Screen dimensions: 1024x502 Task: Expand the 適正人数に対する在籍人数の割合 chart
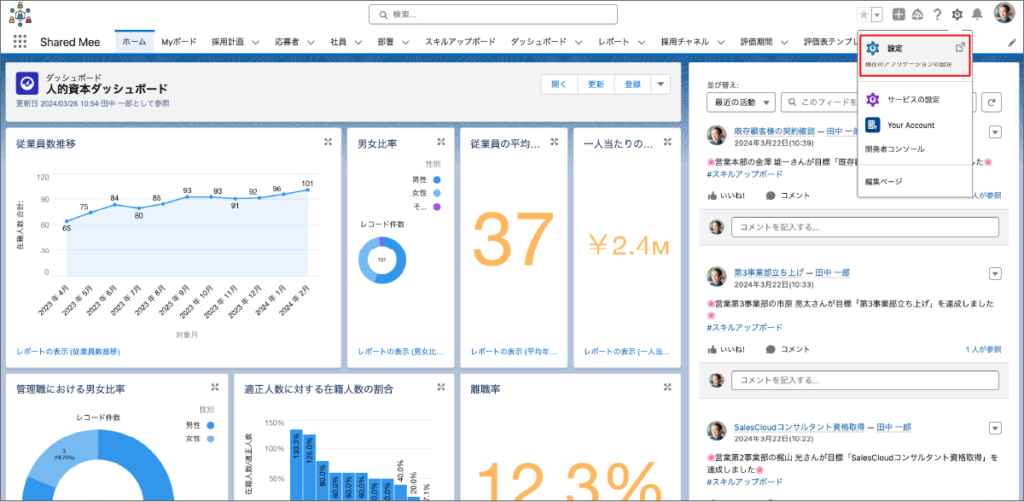click(441, 387)
